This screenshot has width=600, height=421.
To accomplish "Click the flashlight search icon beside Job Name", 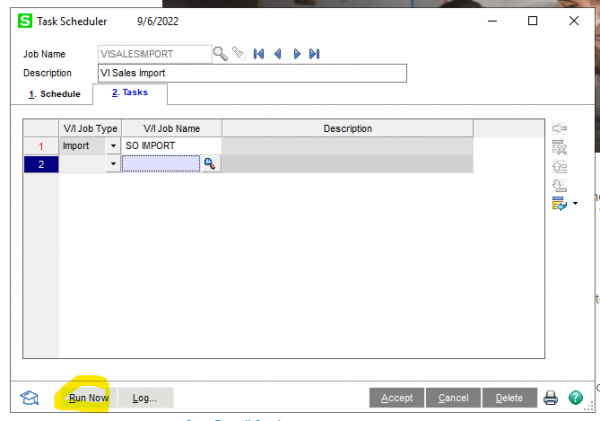I will [240, 53].
